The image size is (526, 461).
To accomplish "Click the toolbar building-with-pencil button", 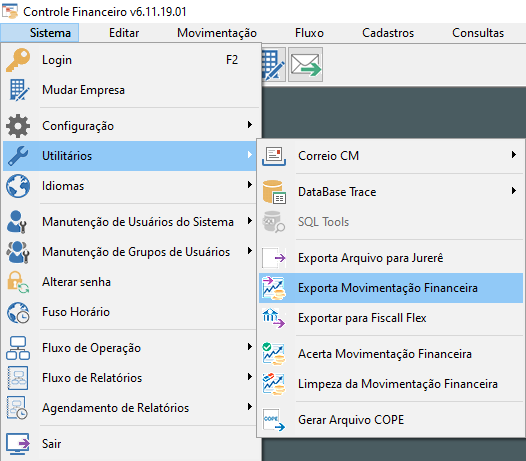I will click(x=273, y=64).
